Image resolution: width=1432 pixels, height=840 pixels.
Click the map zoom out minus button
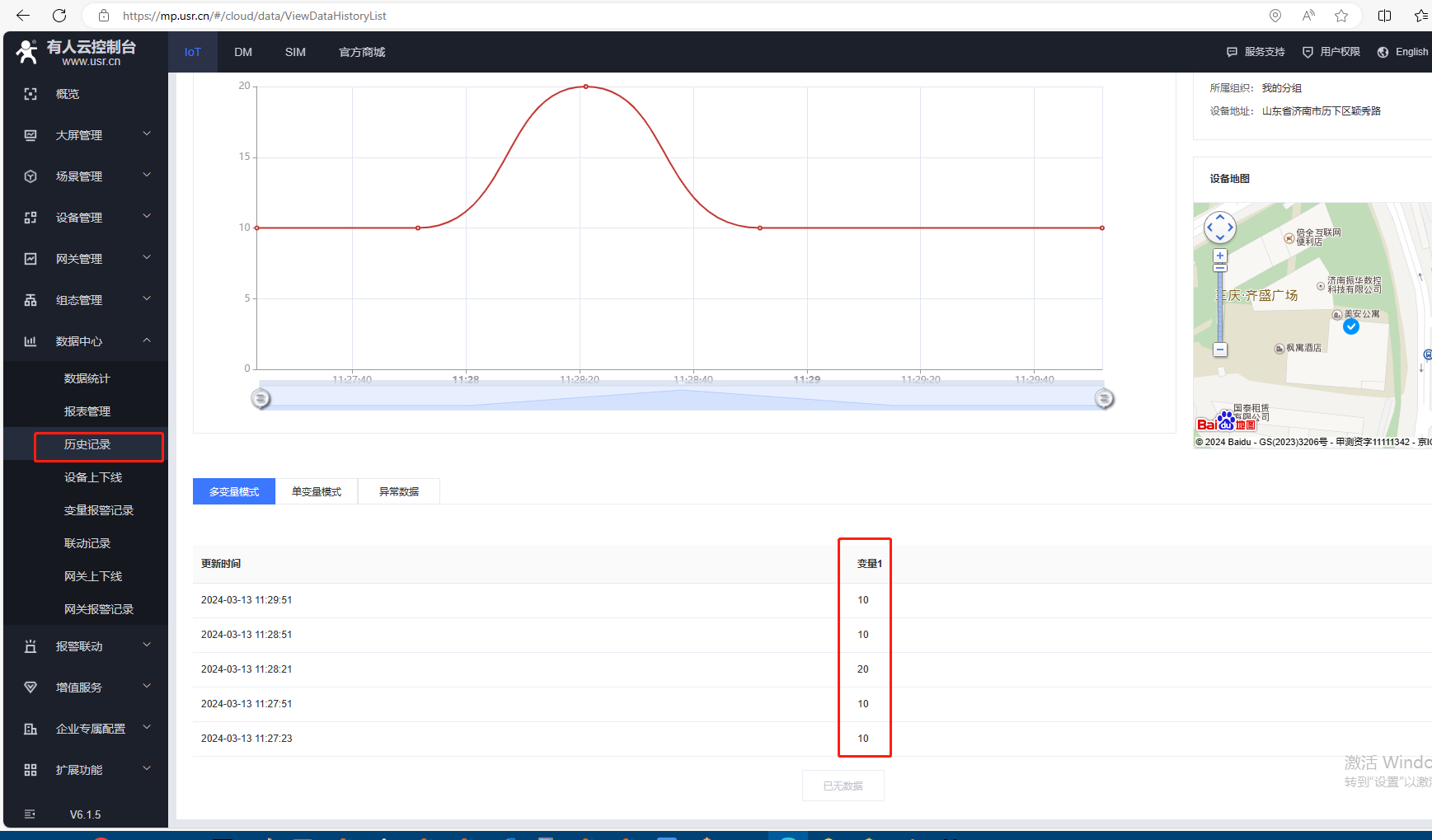click(1220, 350)
